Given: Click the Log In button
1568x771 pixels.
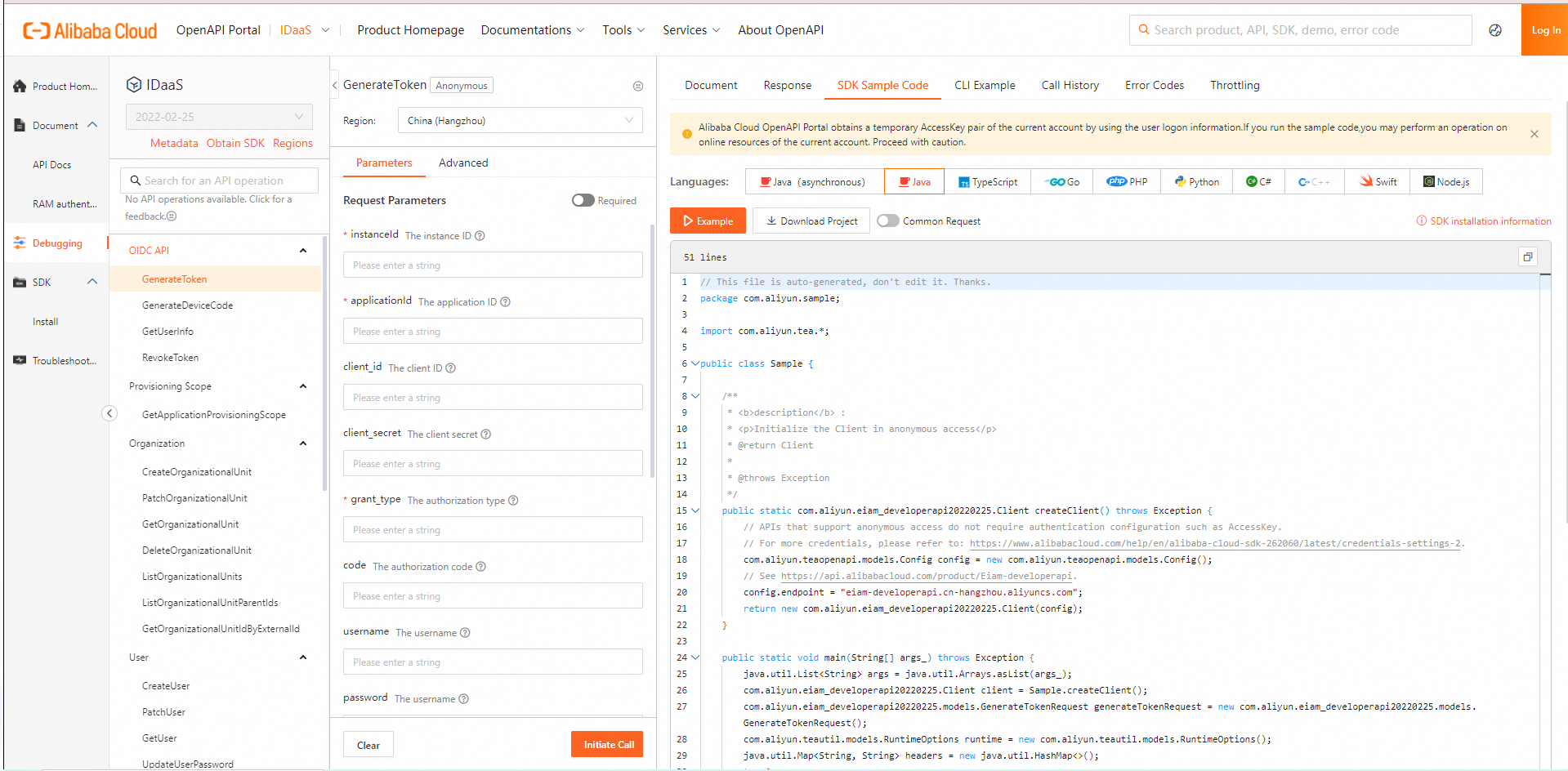Looking at the screenshot, I should [x=1544, y=30].
